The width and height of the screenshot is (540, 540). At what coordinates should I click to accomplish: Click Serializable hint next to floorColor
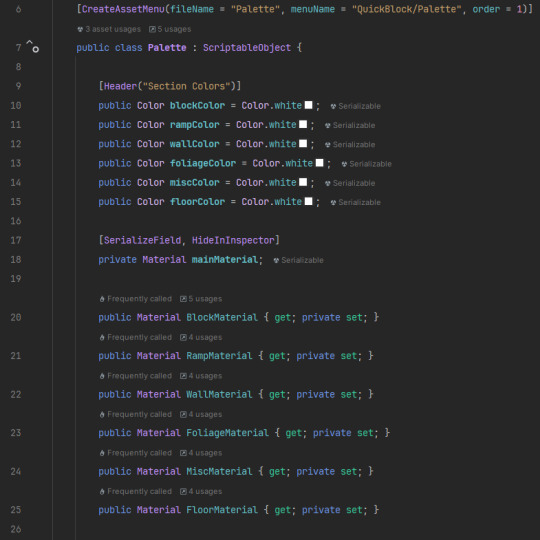pos(356,202)
